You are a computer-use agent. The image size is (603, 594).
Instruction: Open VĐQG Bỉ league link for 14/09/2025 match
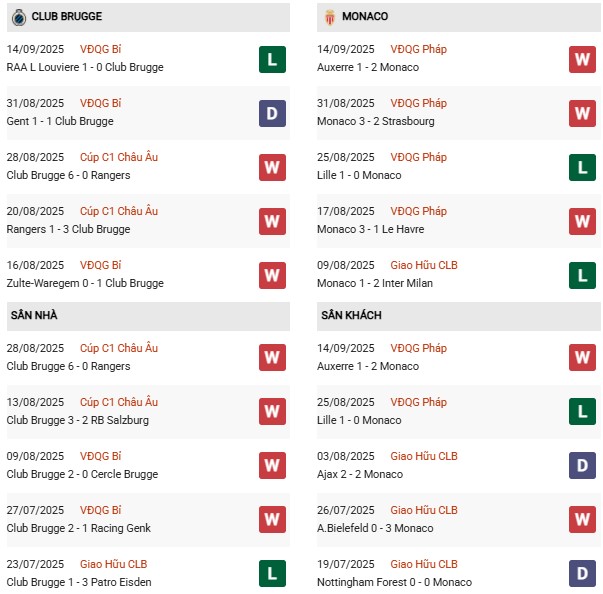(x=100, y=49)
